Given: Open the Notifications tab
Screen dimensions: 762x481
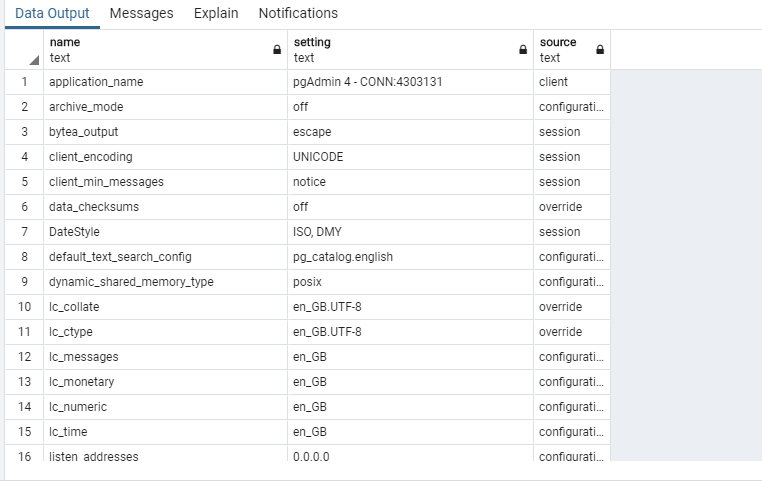Looking at the screenshot, I should tap(298, 14).
